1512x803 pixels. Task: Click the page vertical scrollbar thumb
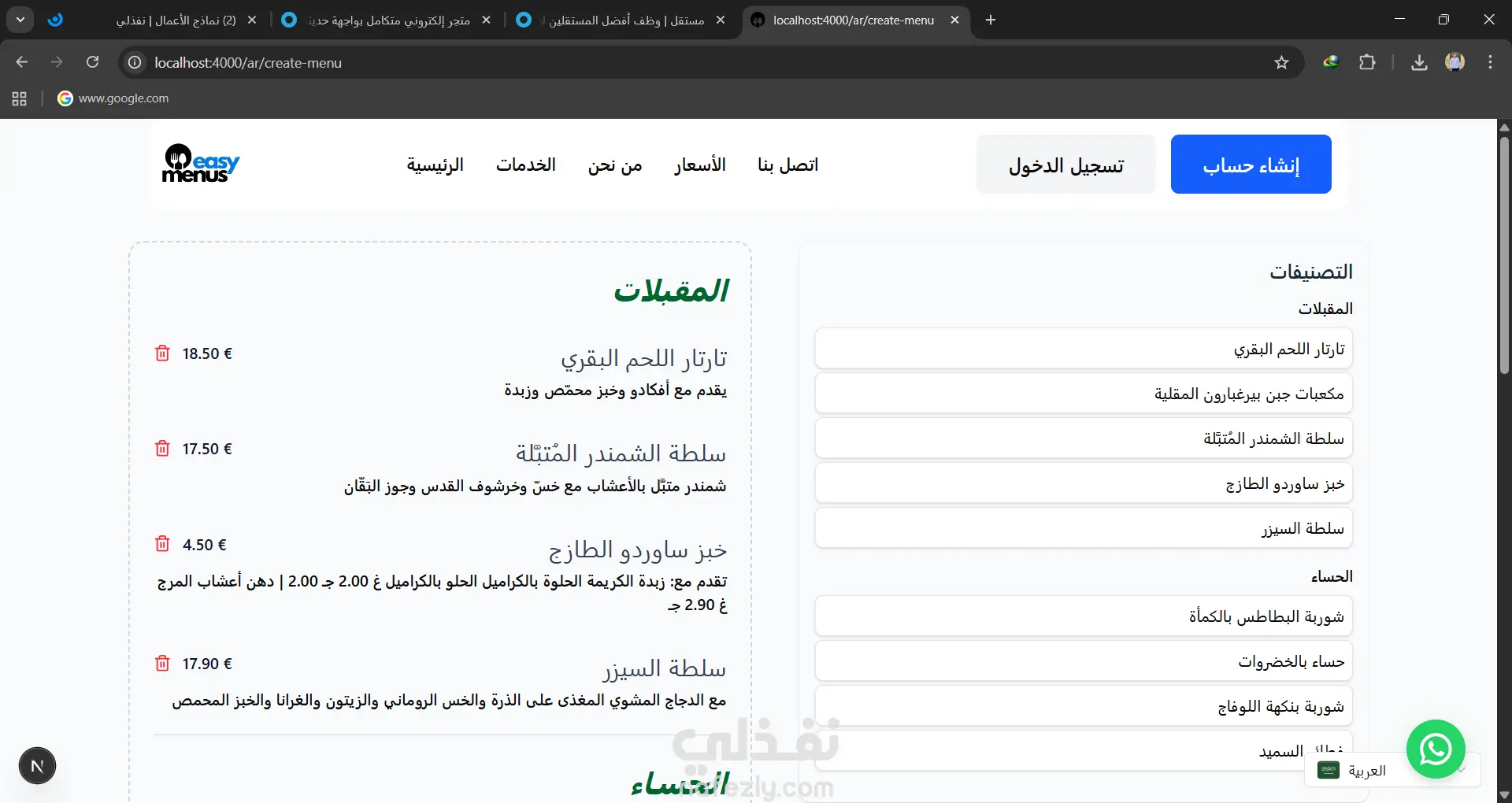[x=1504, y=255]
